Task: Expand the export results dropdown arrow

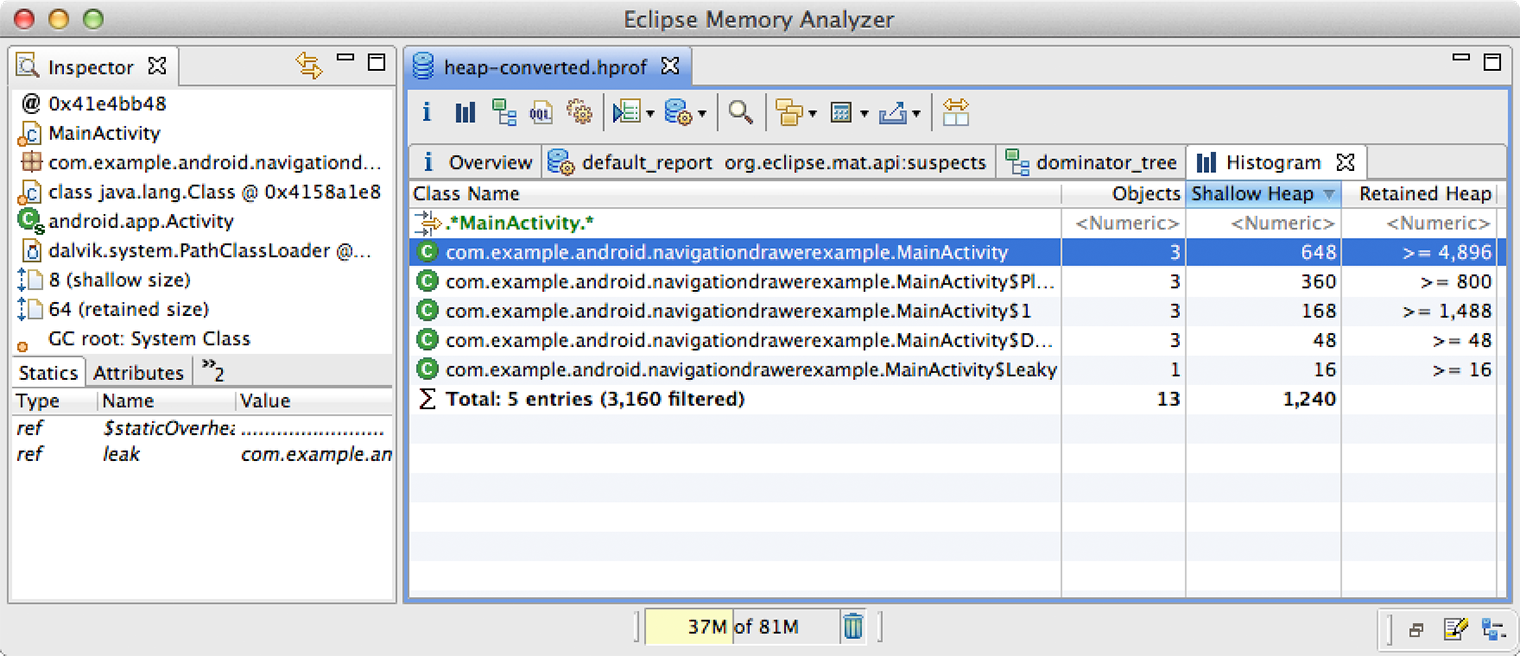Action: point(916,114)
